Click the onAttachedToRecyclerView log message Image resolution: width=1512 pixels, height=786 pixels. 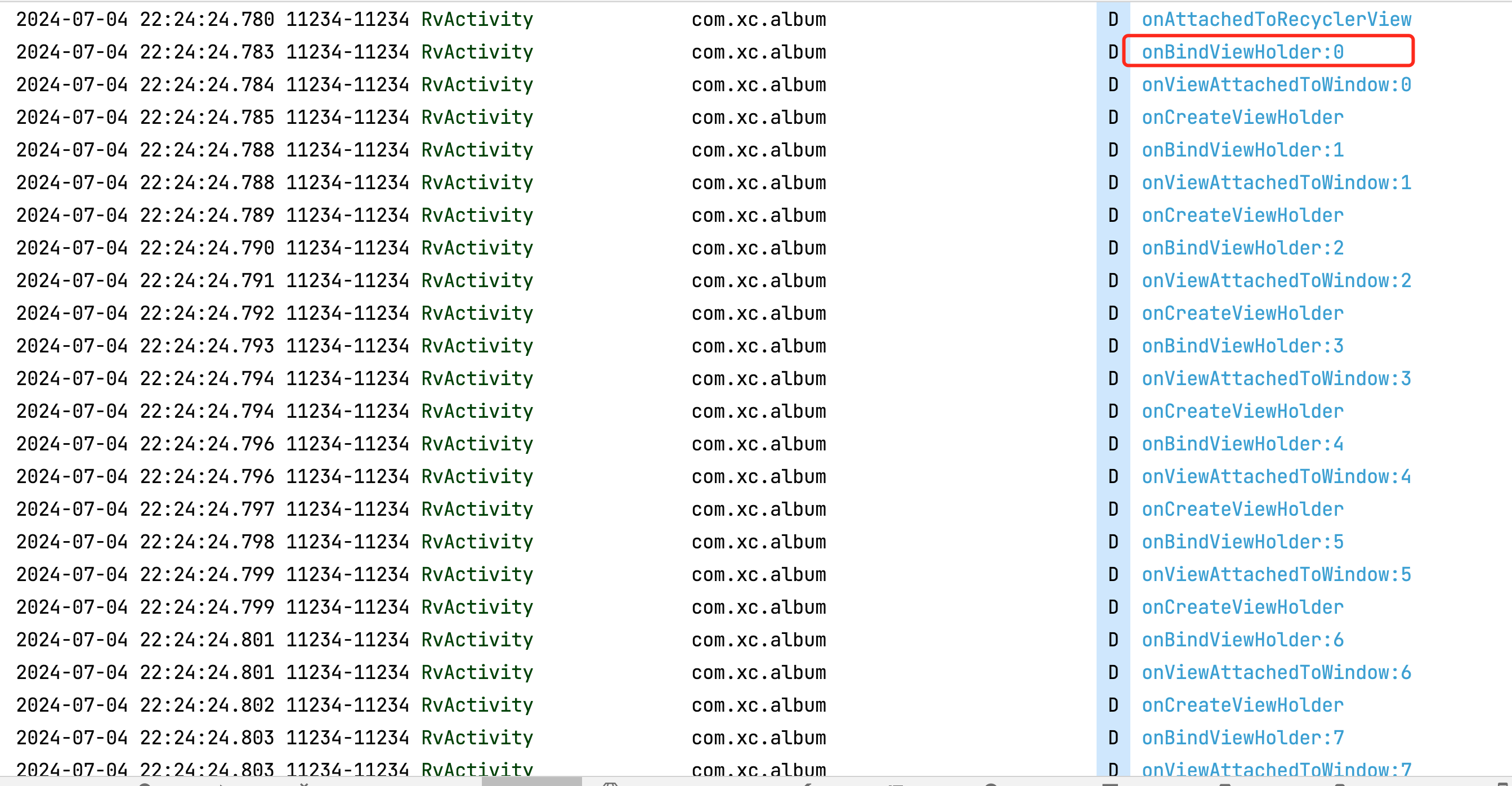point(1276,19)
